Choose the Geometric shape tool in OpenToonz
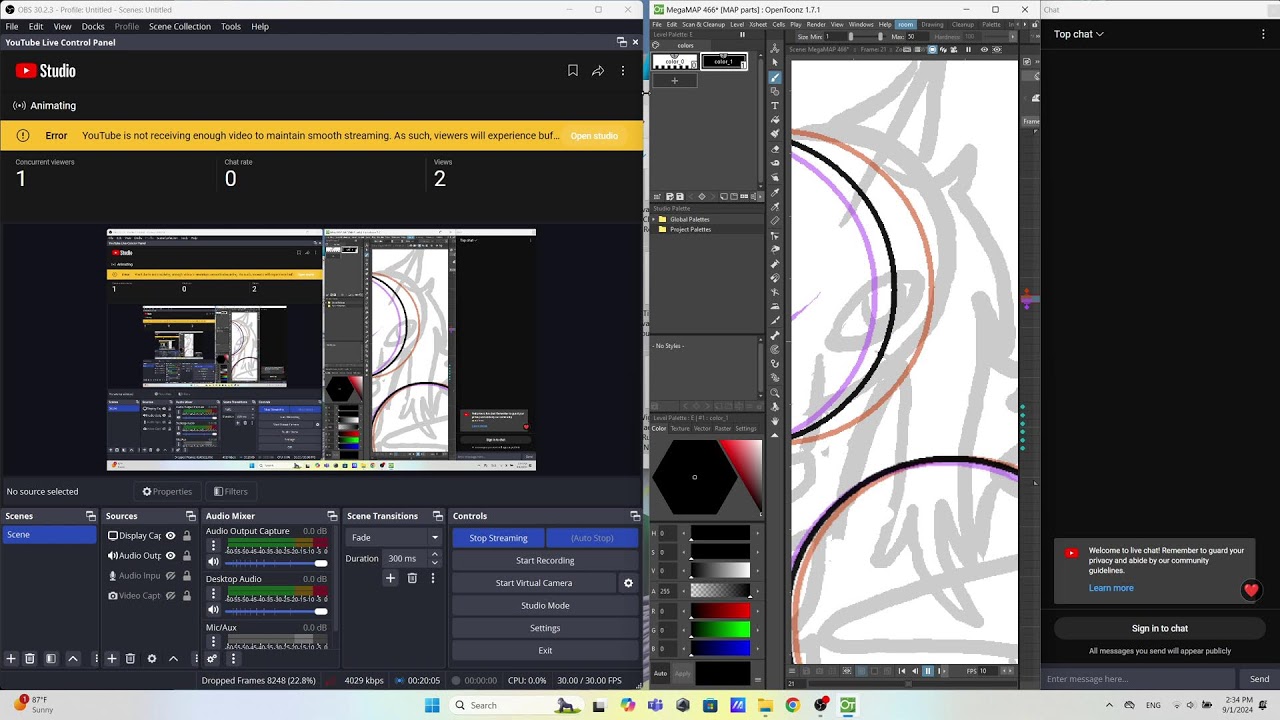1280x720 pixels. (x=775, y=91)
